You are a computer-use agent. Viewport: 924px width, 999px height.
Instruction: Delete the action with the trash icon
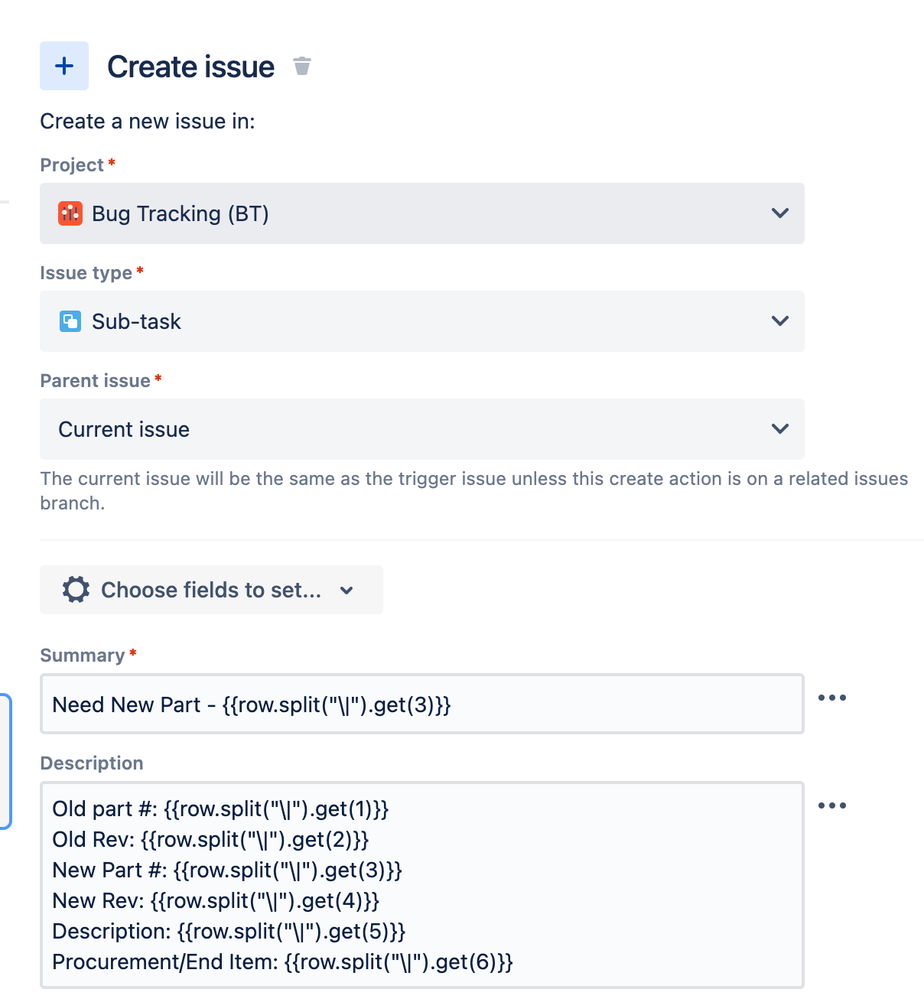coord(301,66)
